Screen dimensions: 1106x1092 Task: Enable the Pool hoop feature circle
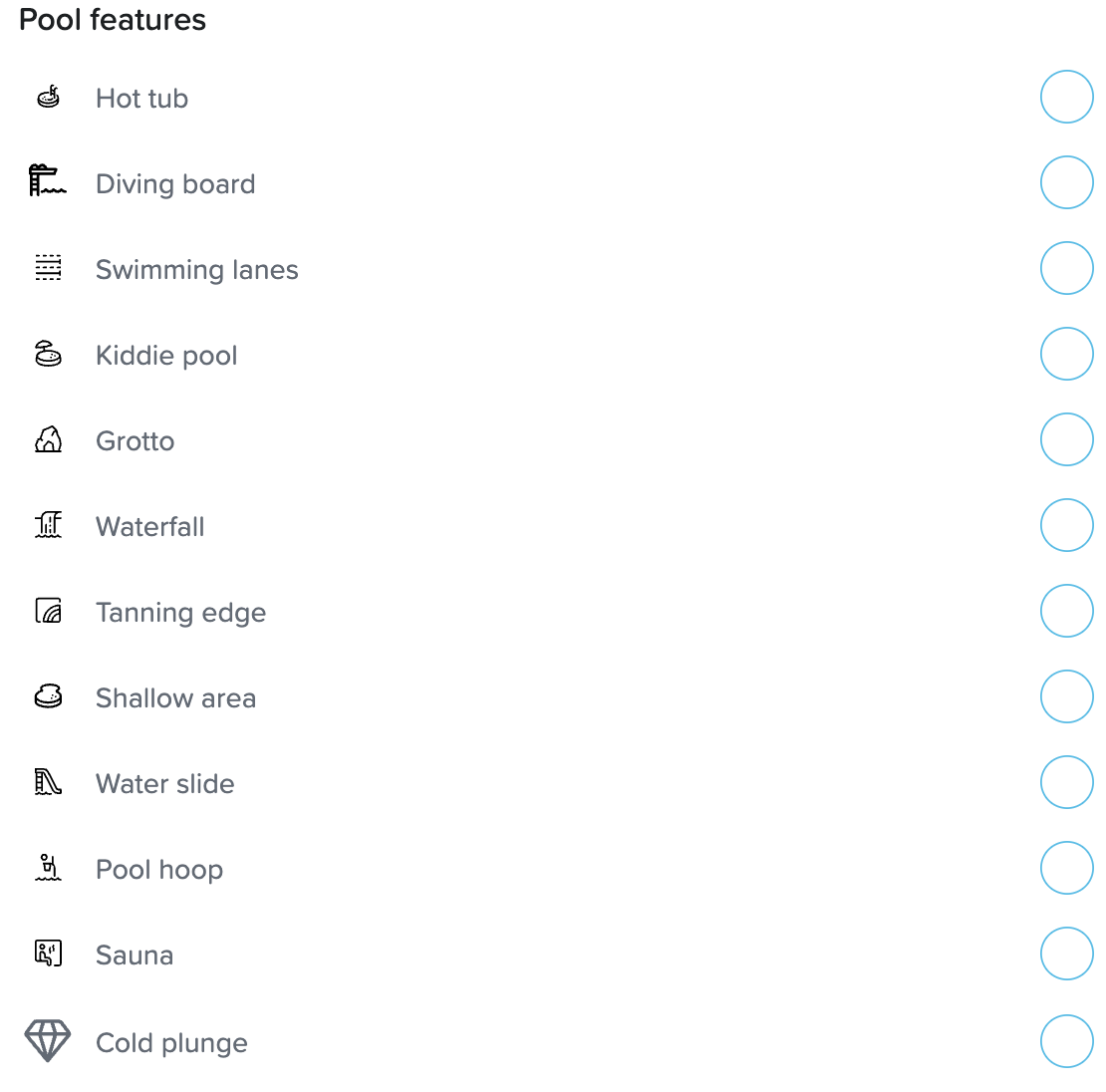(1066, 868)
